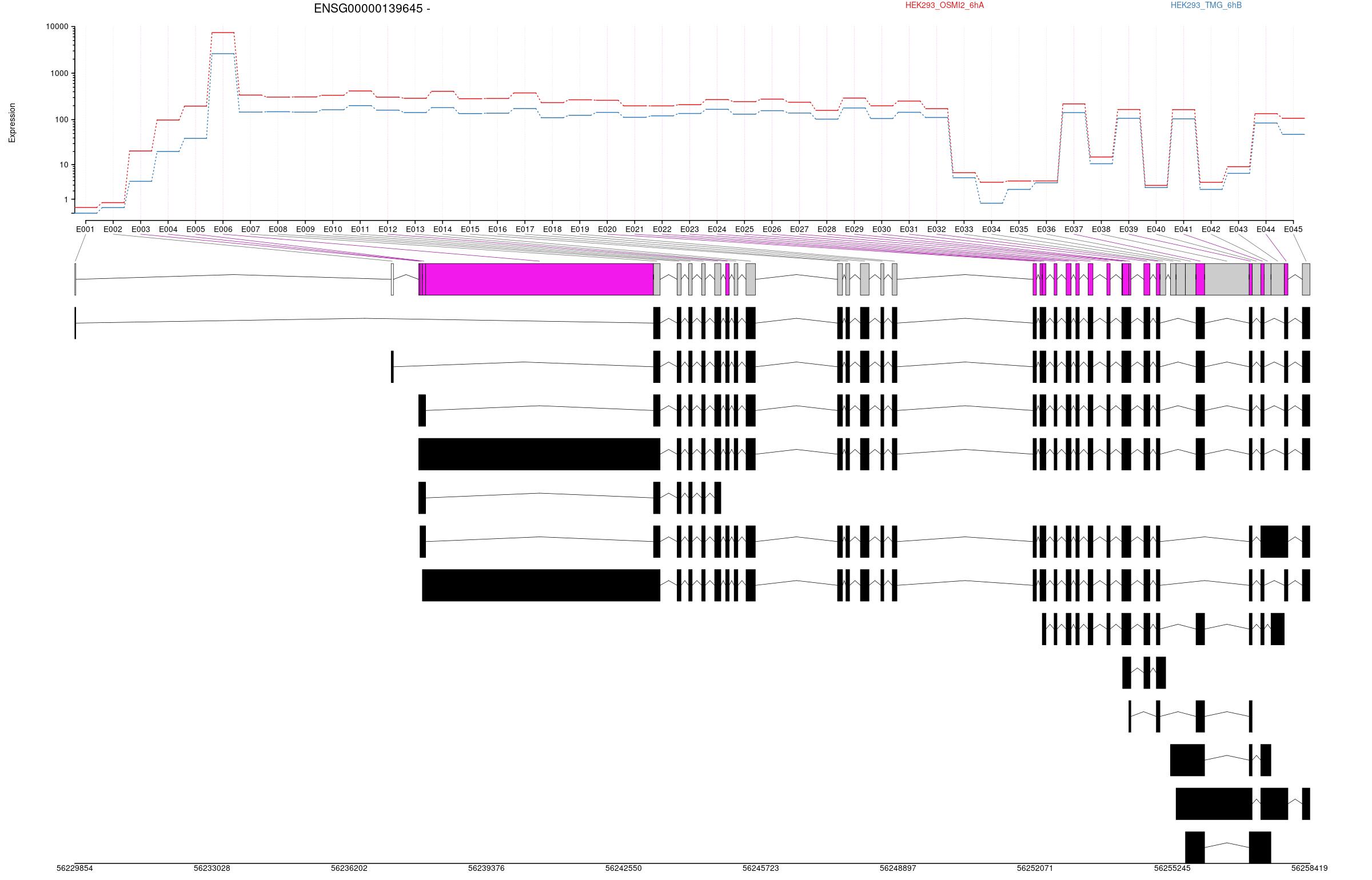
Task: Click exon label E023
Action: (689, 230)
